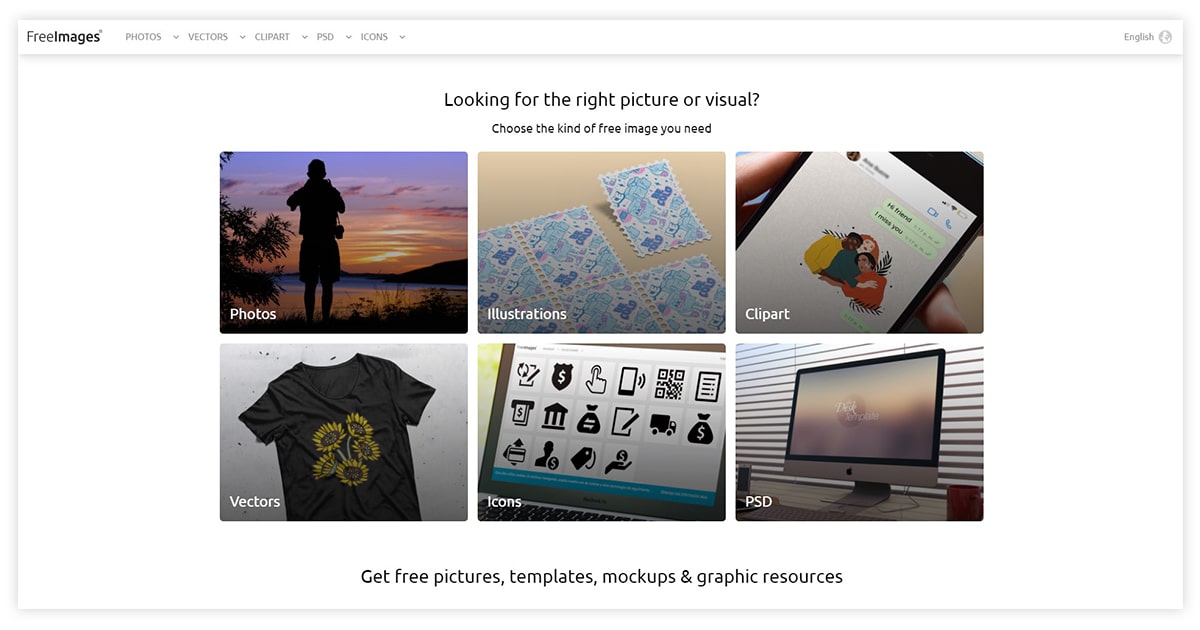Open the VECTORS menu item
The height and width of the screenshot is (630, 1200).
(208, 37)
